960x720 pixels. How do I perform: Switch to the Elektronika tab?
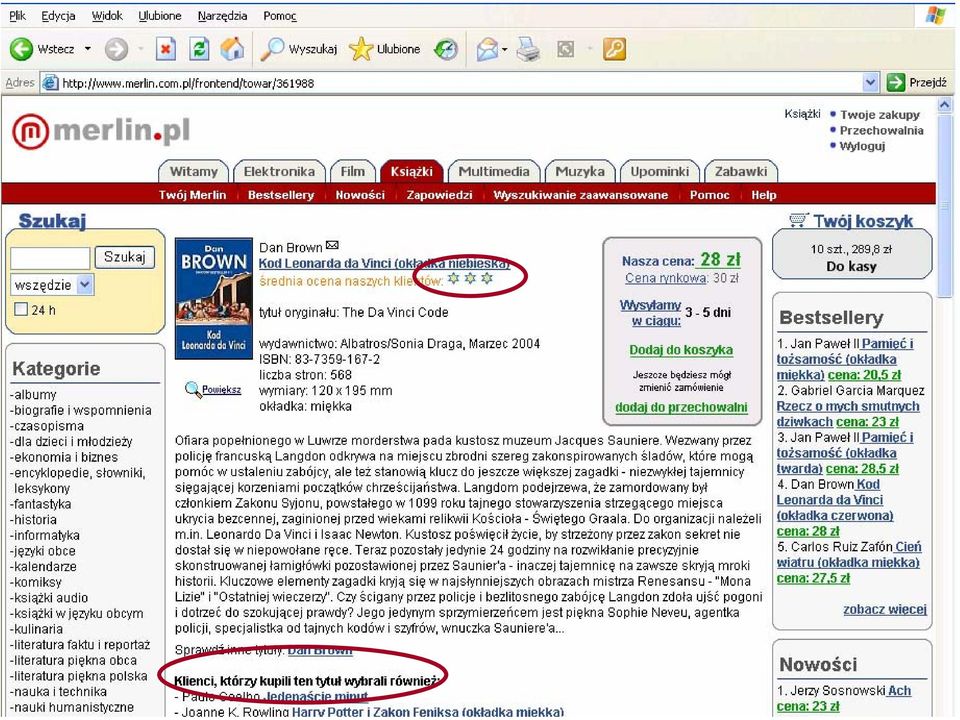click(279, 171)
